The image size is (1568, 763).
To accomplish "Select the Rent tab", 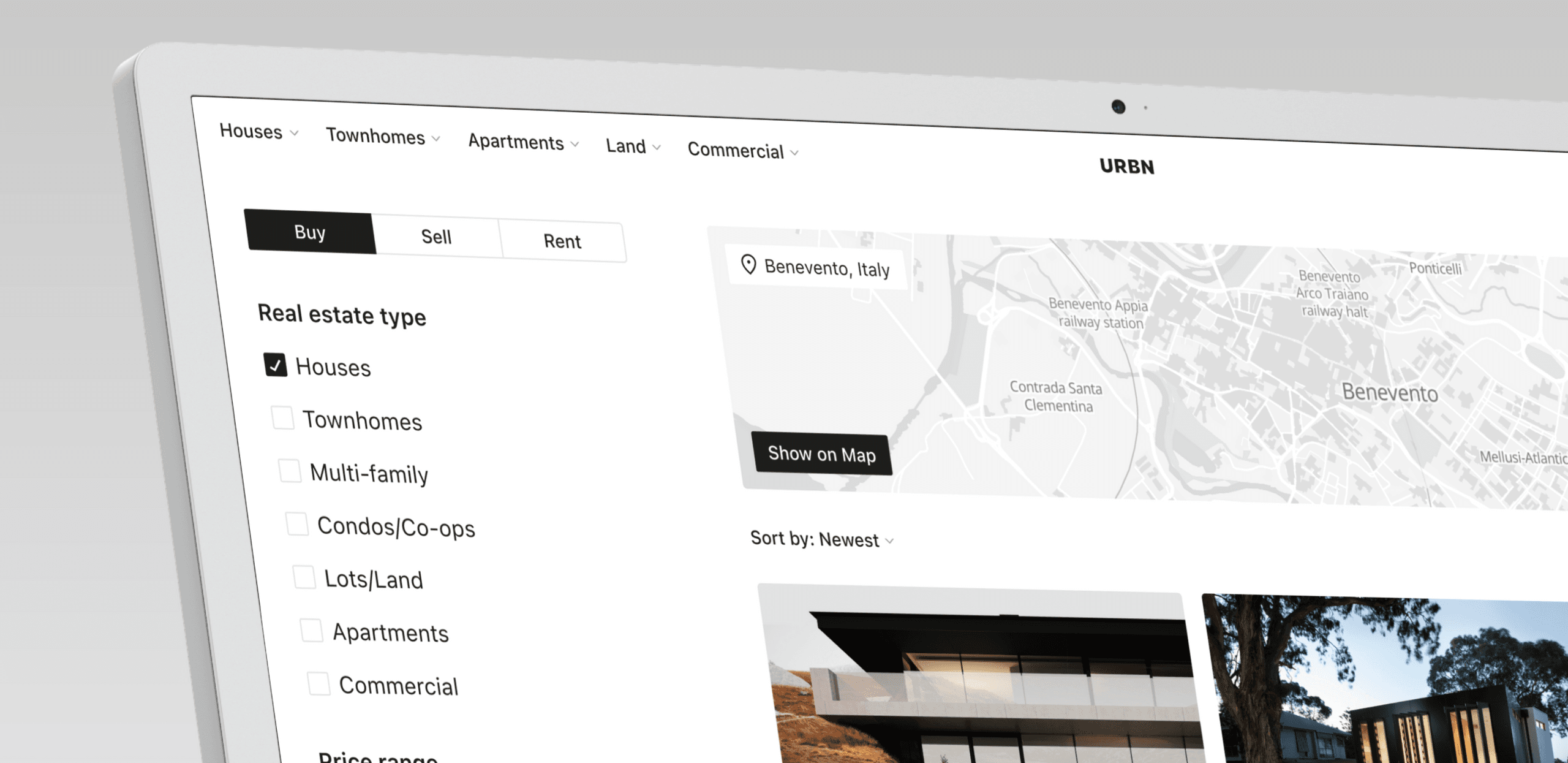I will tap(561, 241).
